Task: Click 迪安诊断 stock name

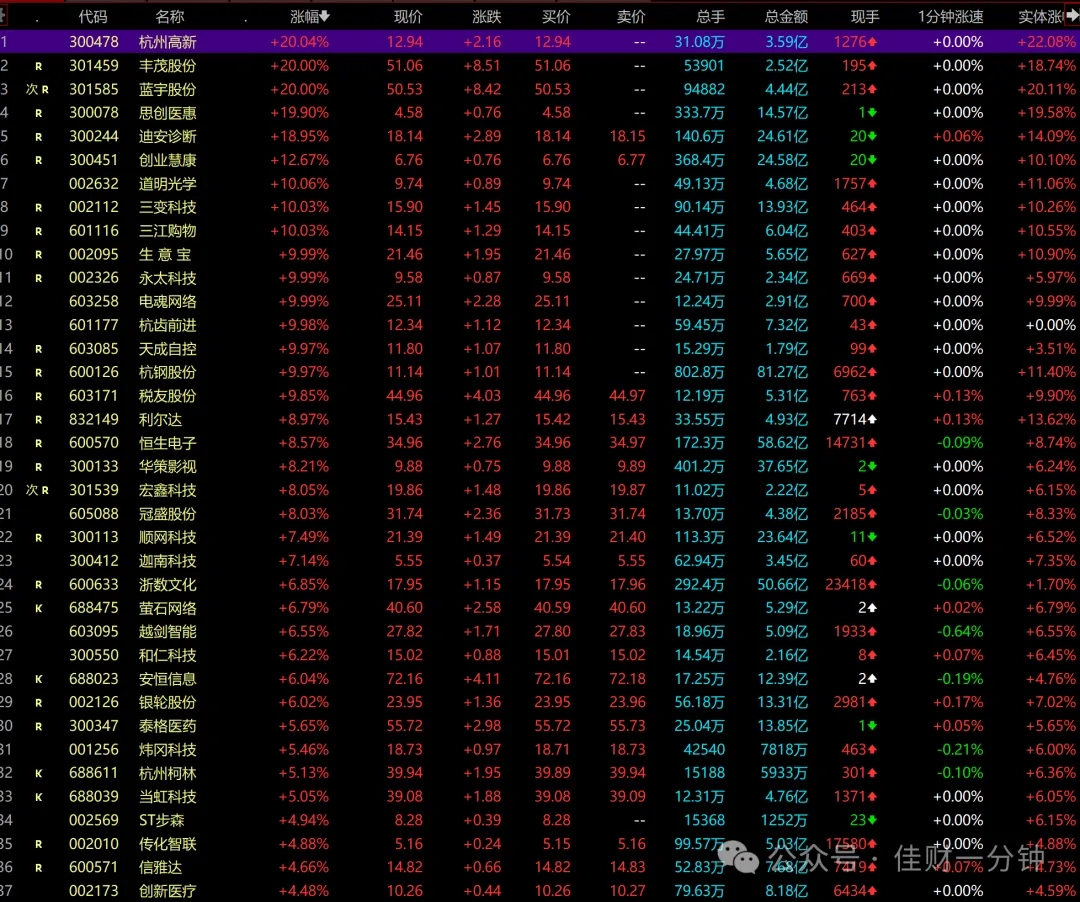Action: click(x=167, y=136)
